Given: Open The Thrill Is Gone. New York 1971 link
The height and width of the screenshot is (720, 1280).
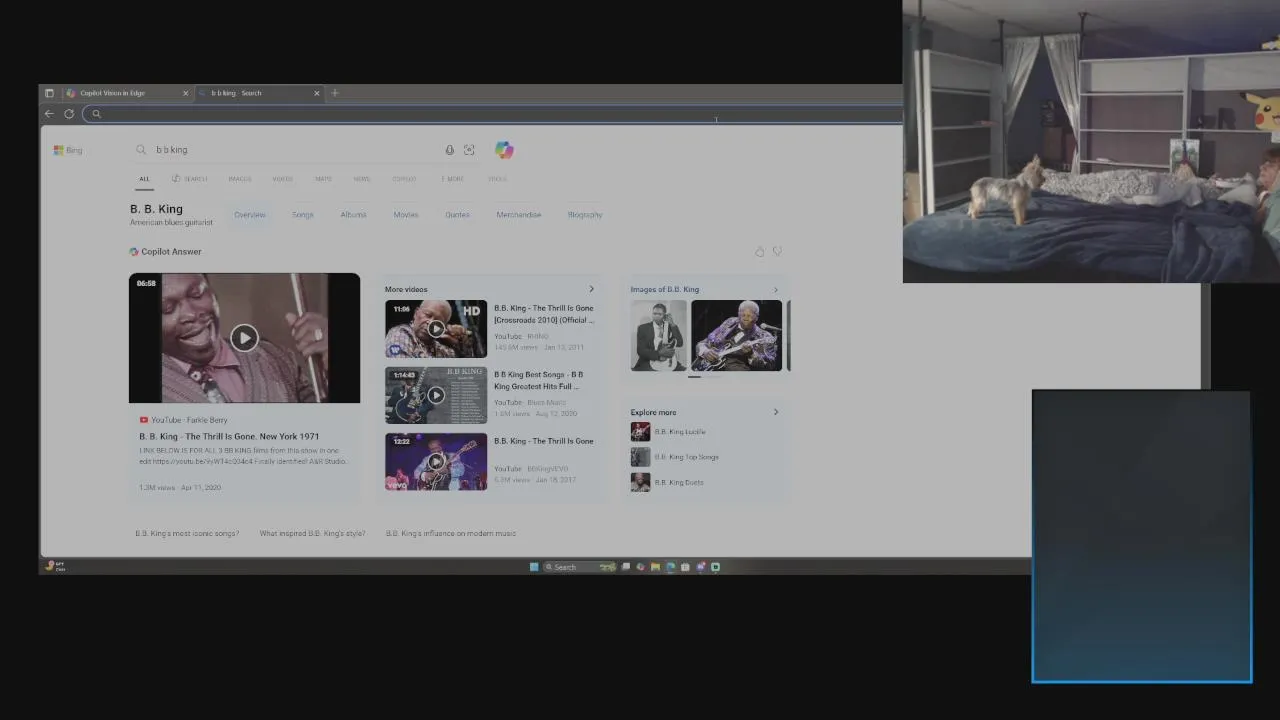Looking at the screenshot, I should 229,437.
